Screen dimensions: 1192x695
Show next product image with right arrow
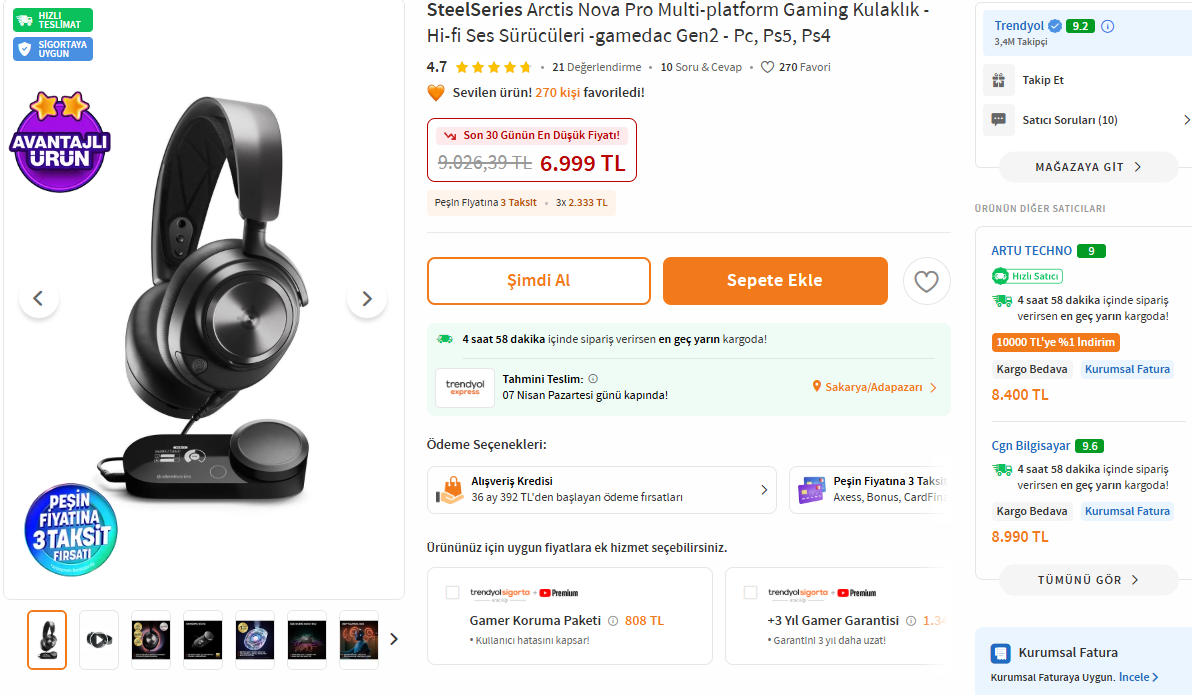point(367,298)
